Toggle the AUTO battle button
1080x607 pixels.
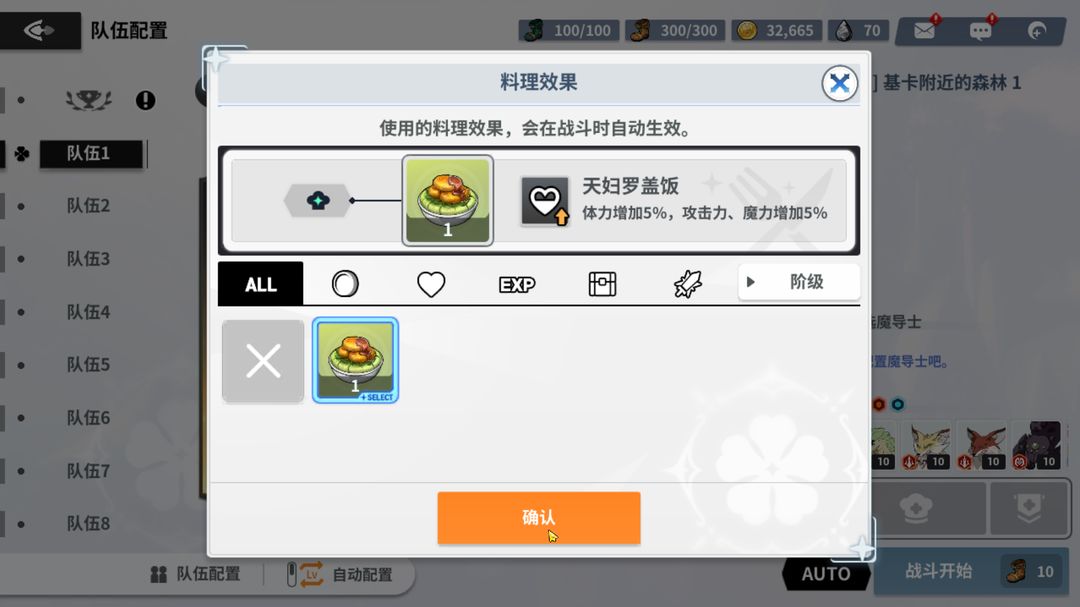tap(826, 573)
